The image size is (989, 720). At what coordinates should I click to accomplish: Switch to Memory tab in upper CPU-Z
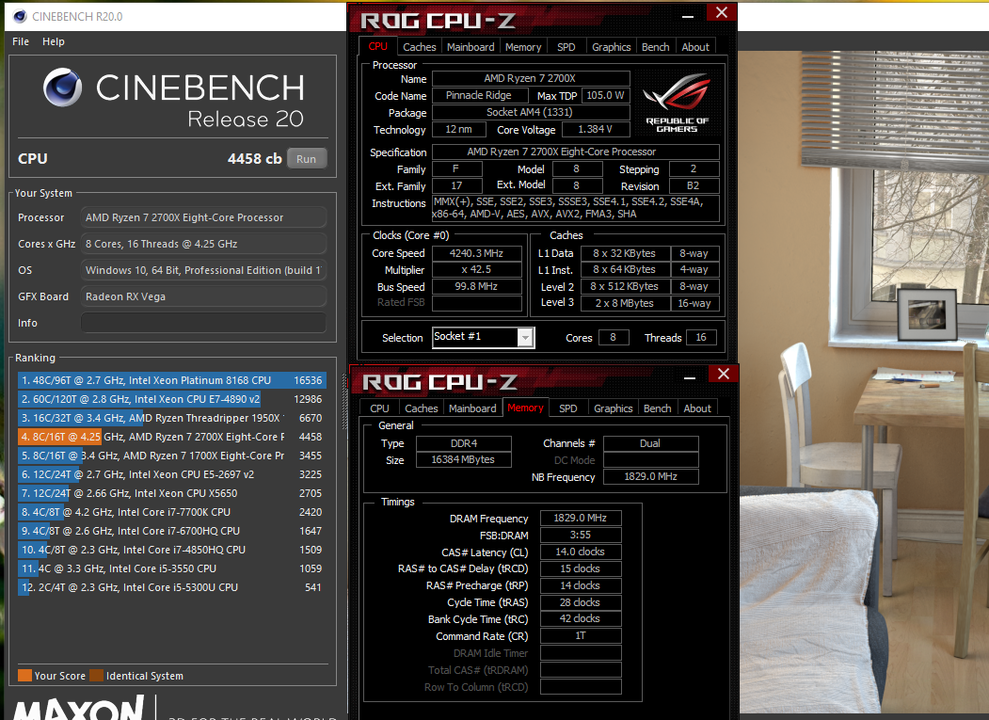523,47
